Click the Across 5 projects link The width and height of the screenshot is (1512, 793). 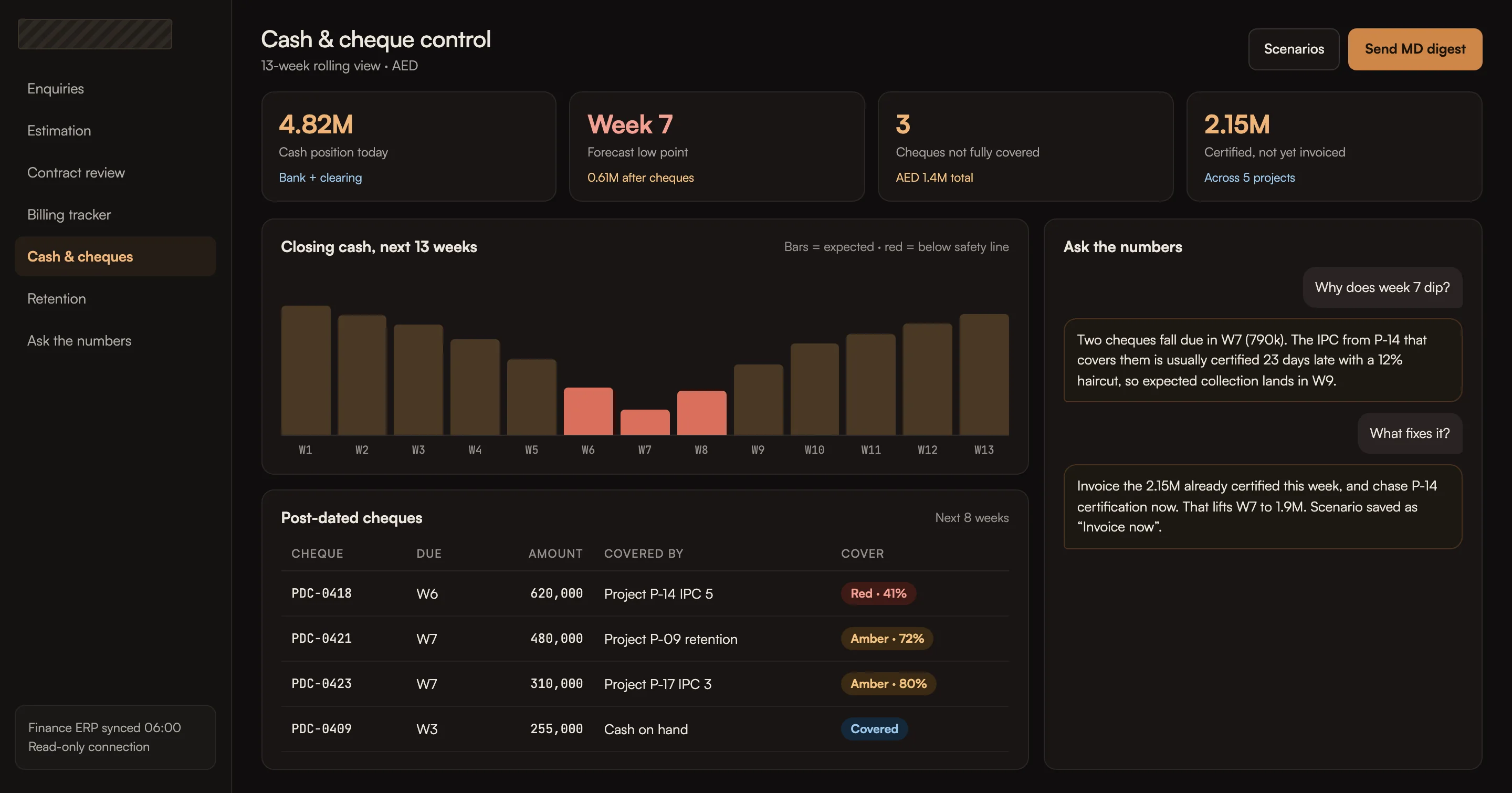click(1249, 178)
